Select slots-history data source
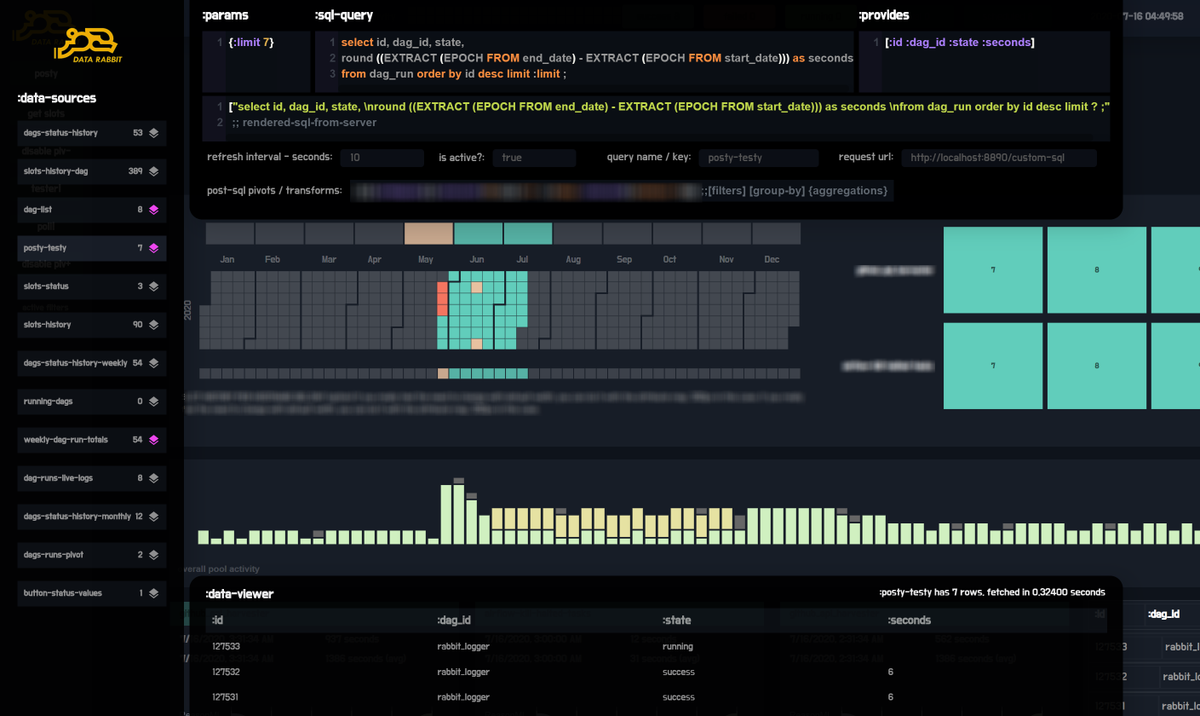 pyautogui.click(x=91, y=324)
